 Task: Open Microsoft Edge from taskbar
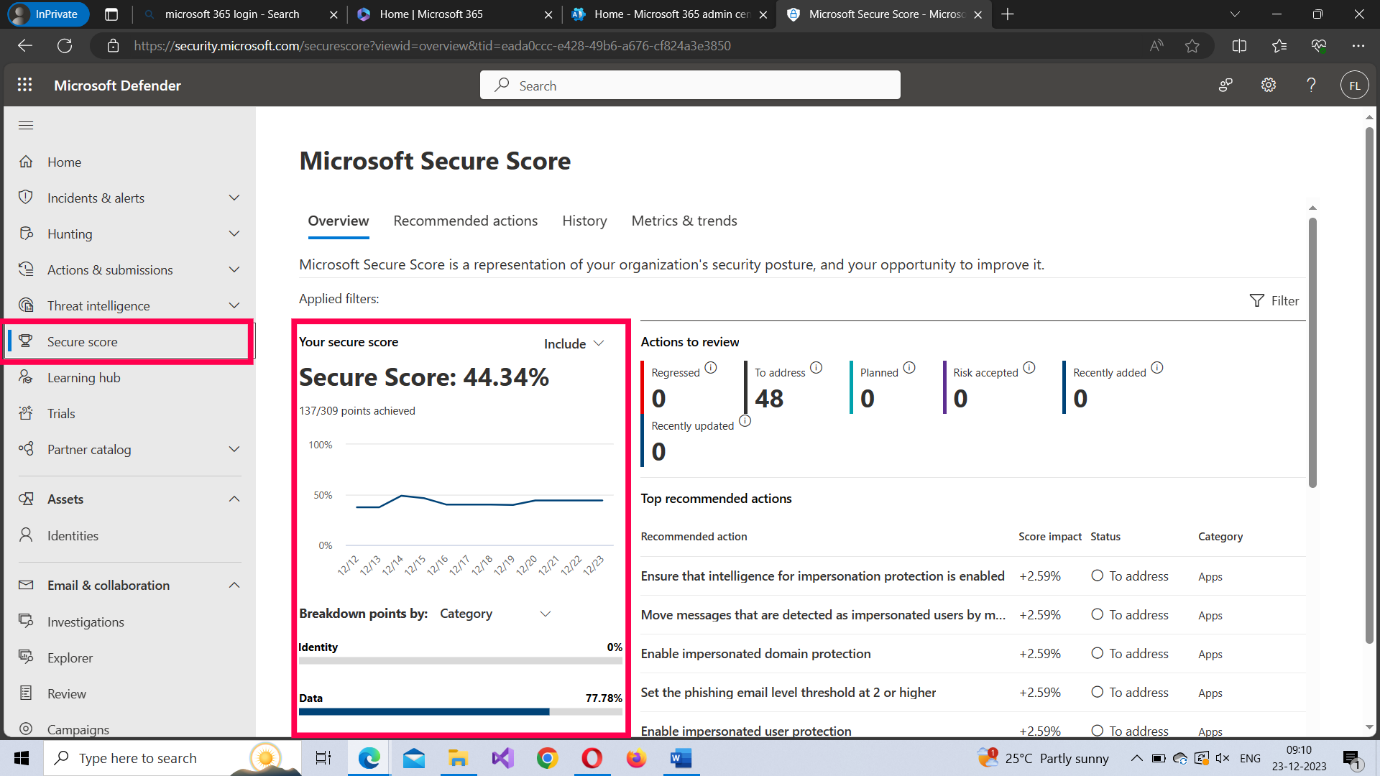[369, 758]
